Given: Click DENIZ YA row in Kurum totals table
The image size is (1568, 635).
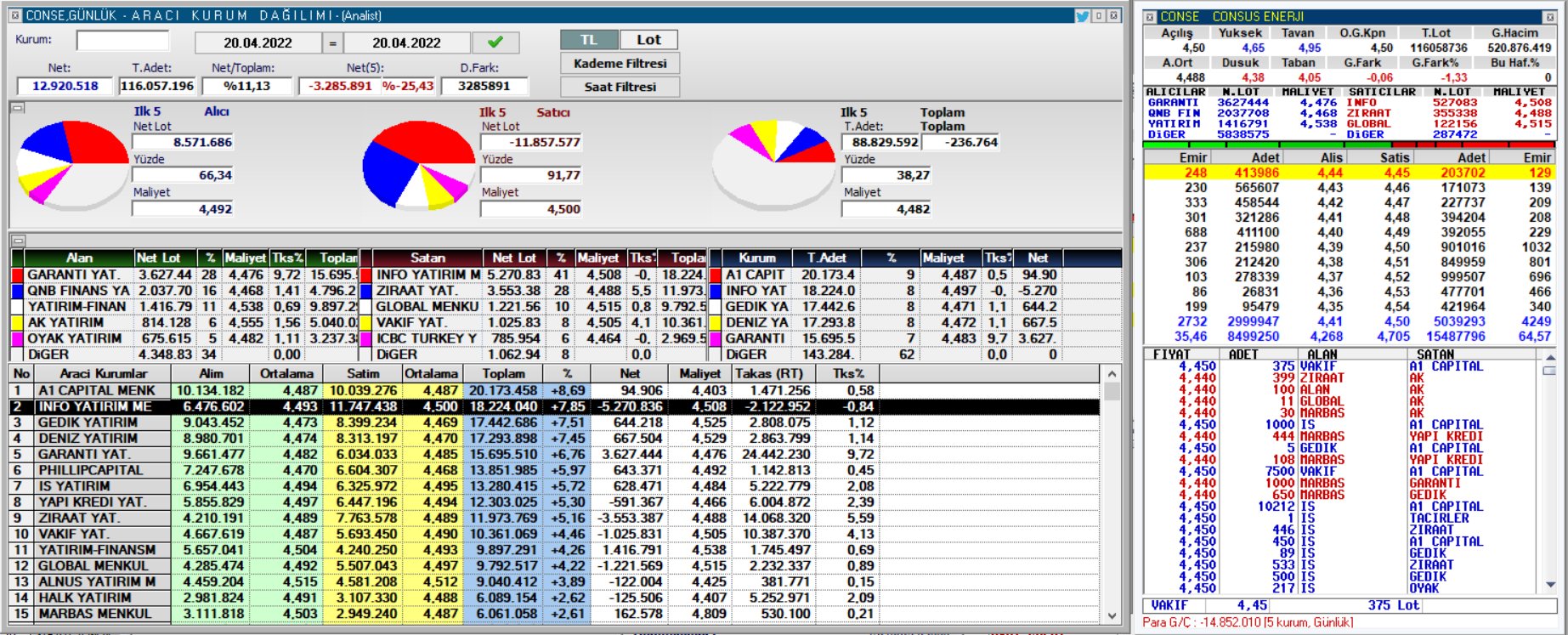Looking at the screenshot, I should 886,322.
